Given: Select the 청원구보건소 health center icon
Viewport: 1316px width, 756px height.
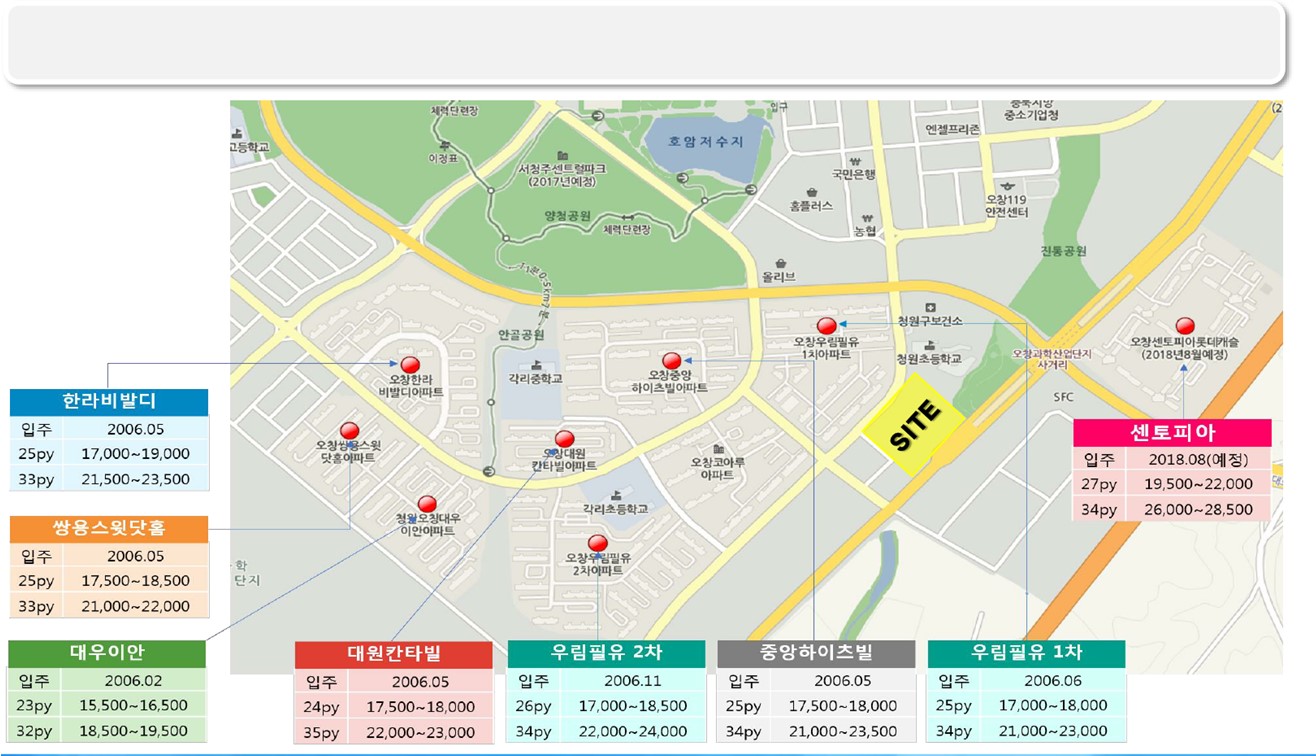Looking at the screenshot, I should point(929,306).
